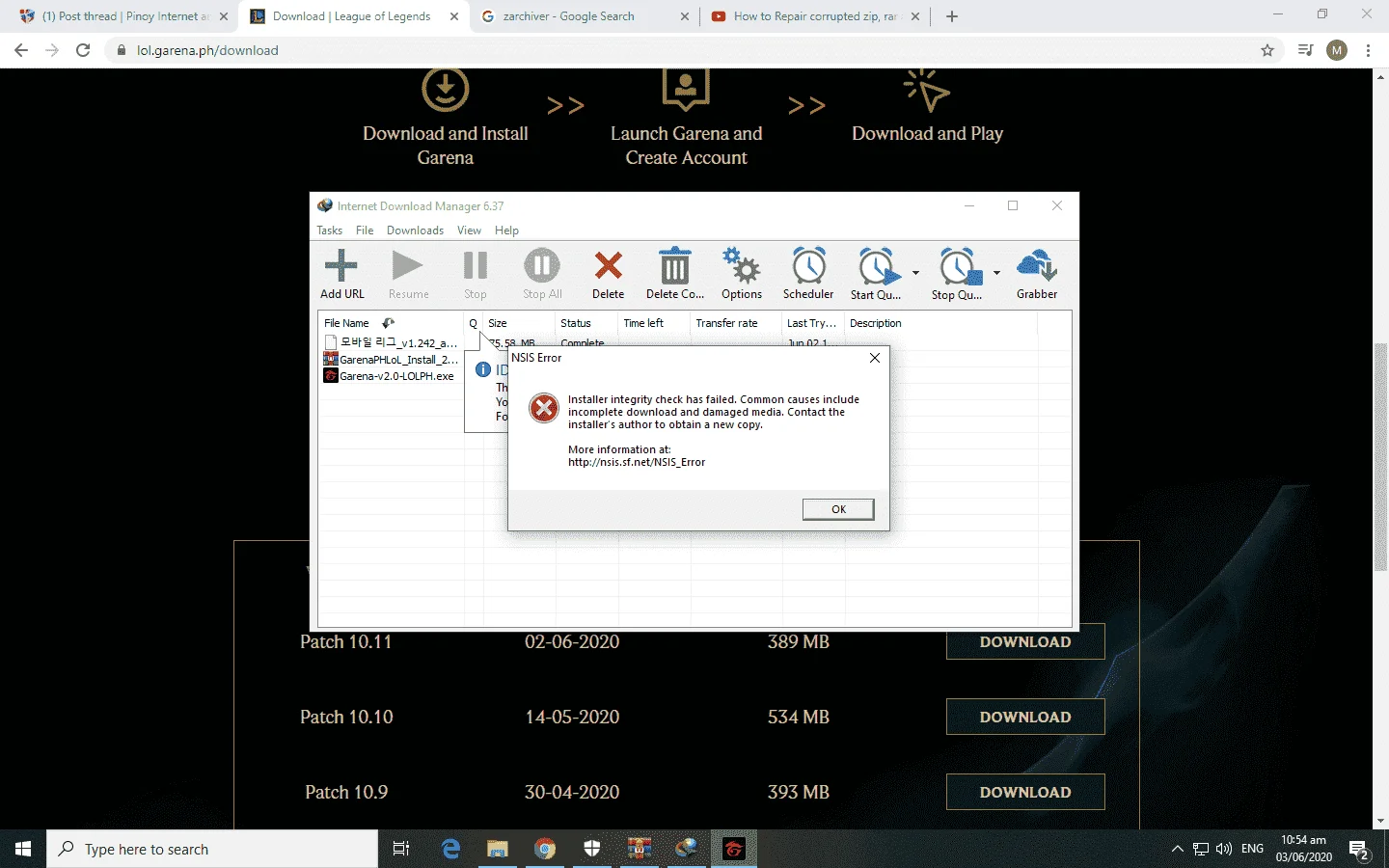Image resolution: width=1389 pixels, height=868 pixels.
Task: Click the page vertical scrollbar
Action: pyautogui.click(x=1381, y=457)
